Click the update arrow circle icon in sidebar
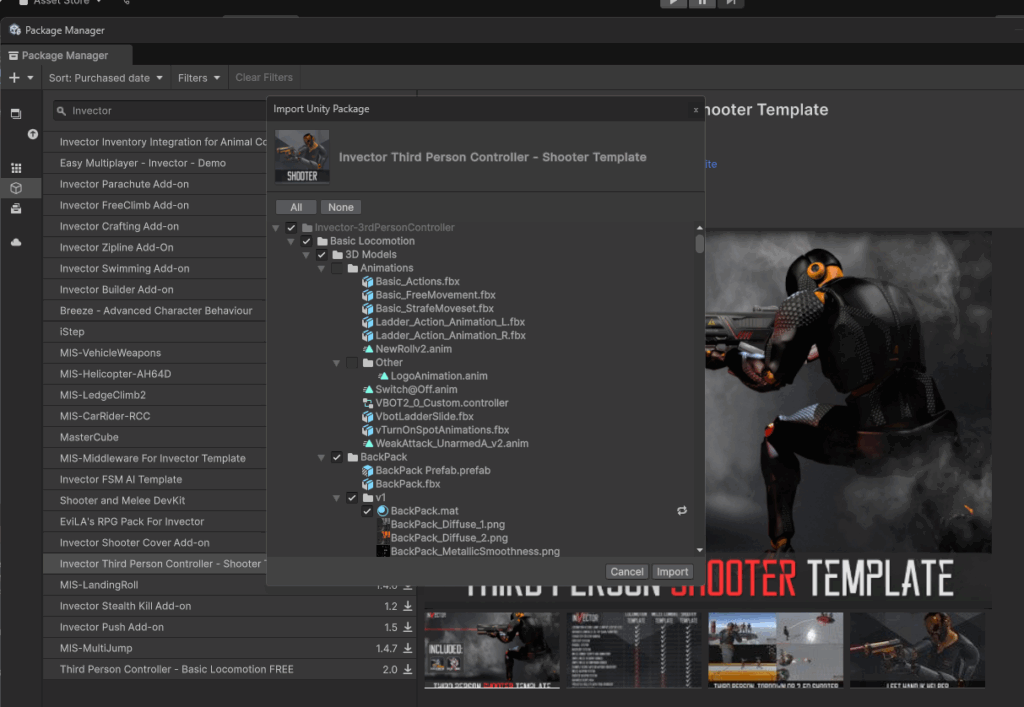1024x707 pixels. pyautogui.click(x=33, y=134)
